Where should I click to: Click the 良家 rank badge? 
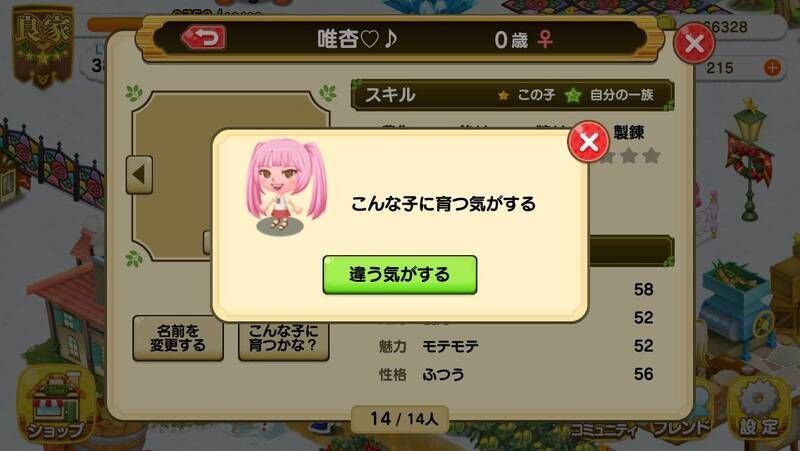pyautogui.click(x=43, y=48)
